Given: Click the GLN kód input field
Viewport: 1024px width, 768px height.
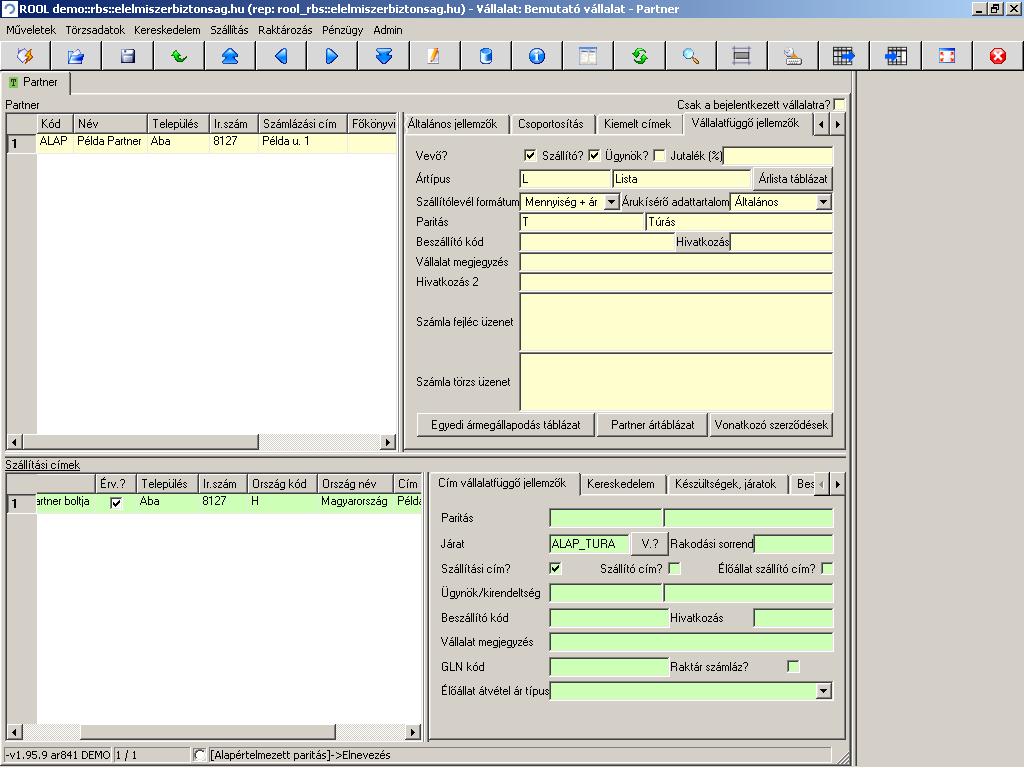Looking at the screenshot, I should [609, 667].
